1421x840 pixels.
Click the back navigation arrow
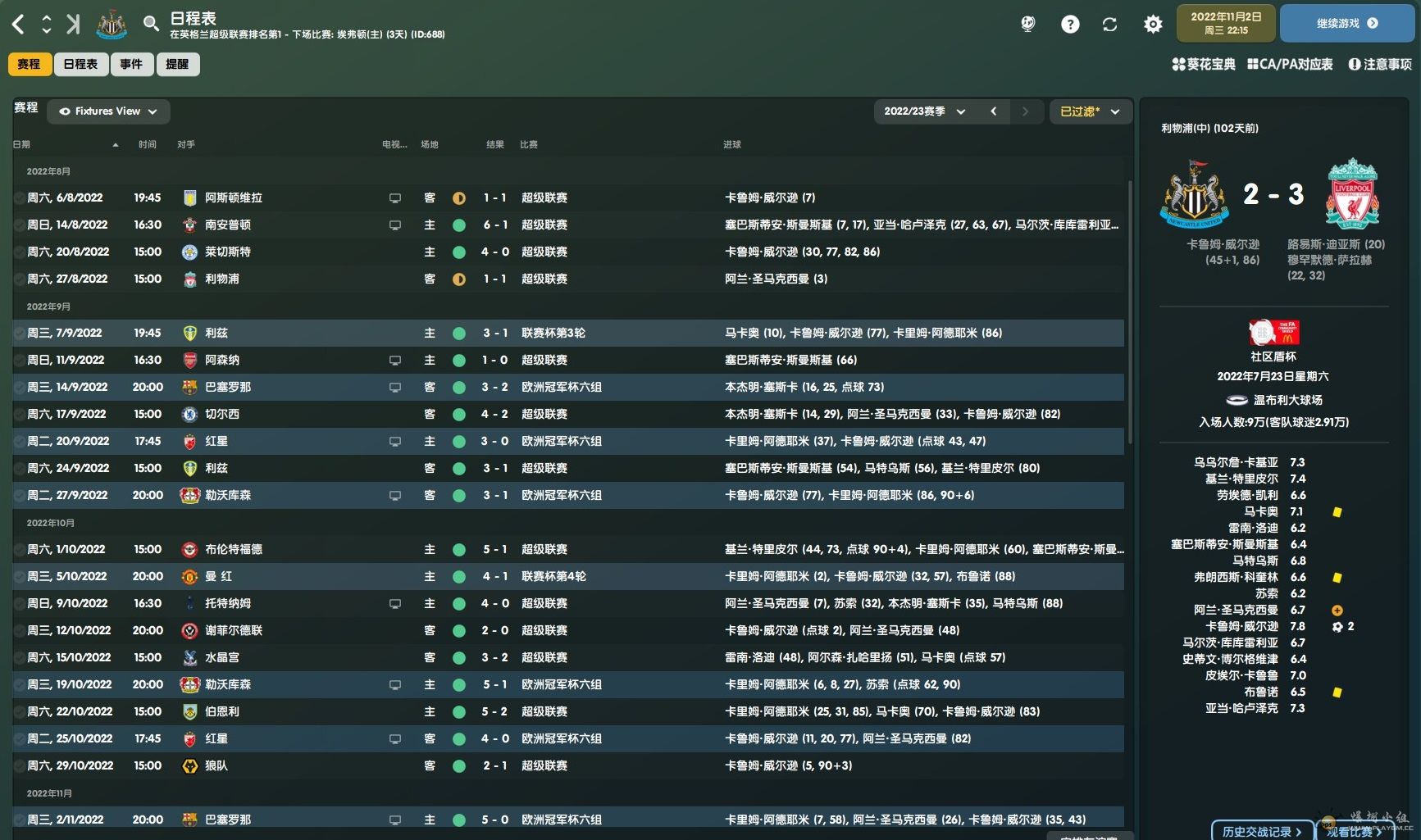point(18,25)
